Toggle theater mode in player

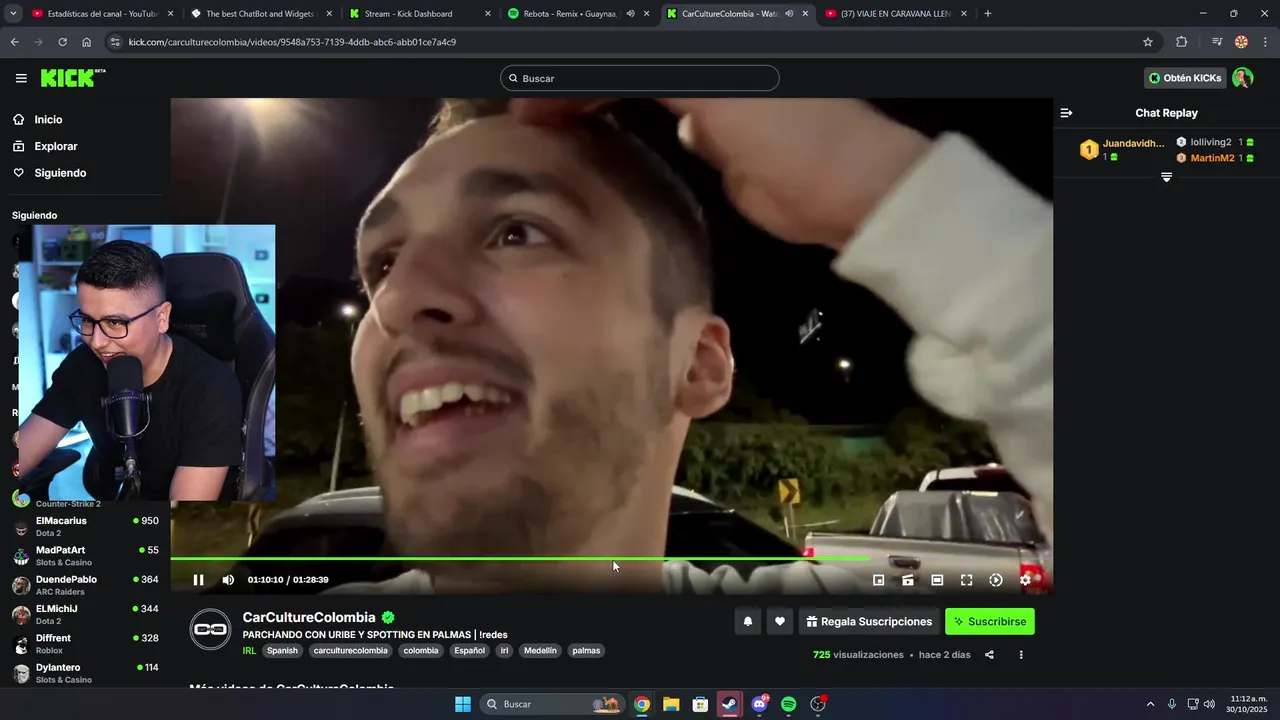click(x=937, y=580)
